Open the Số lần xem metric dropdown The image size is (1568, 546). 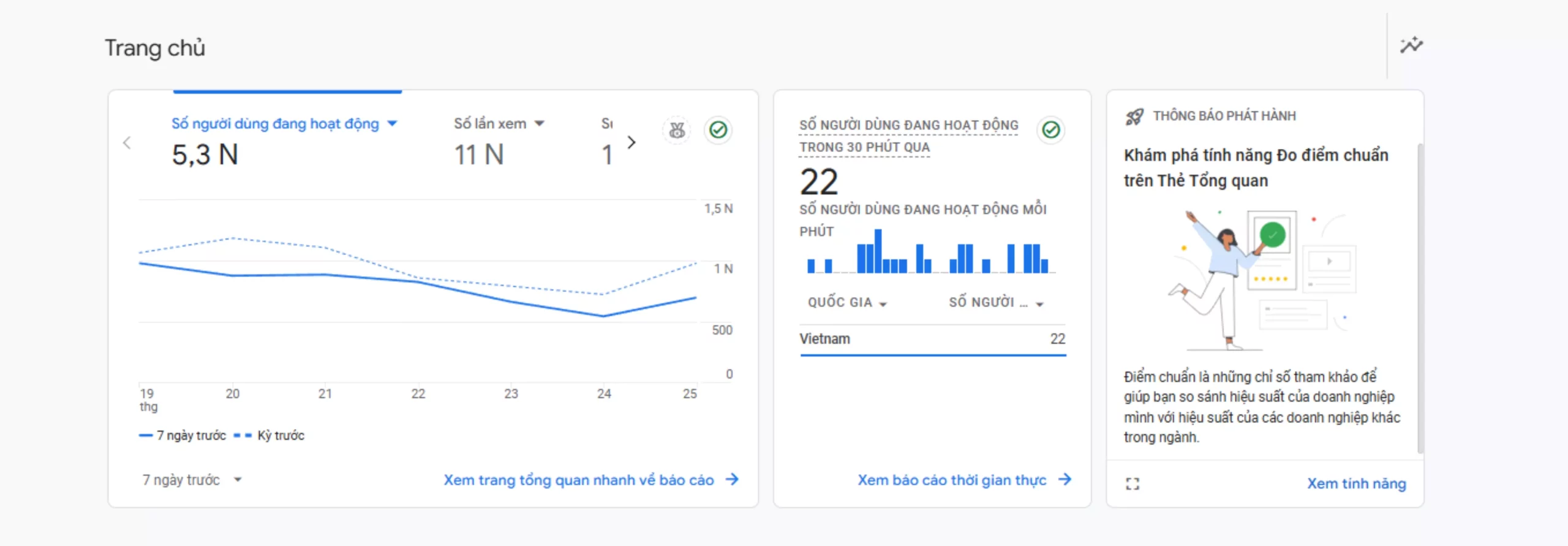coord(539,124)
